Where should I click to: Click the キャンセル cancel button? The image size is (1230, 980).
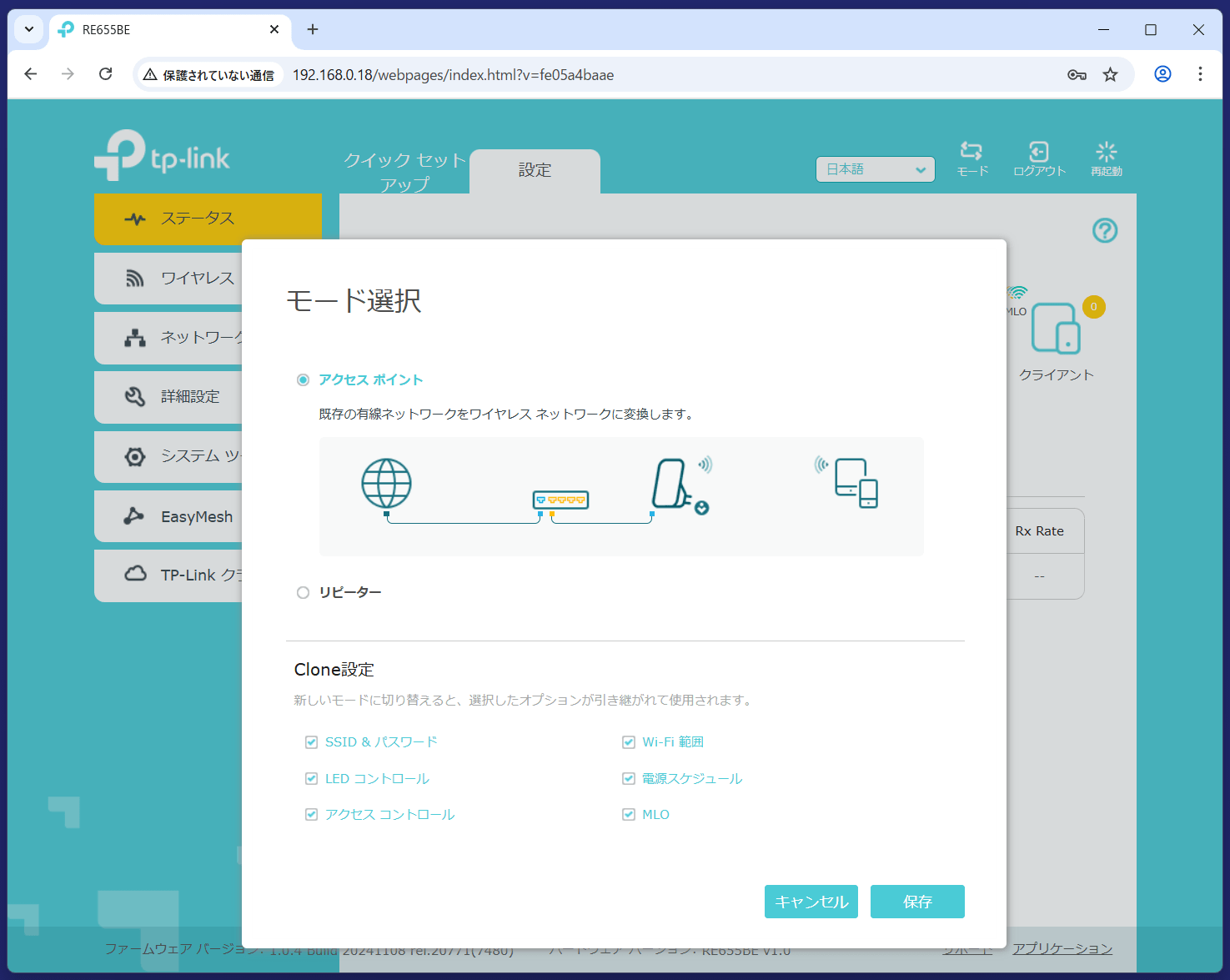coord(811,902)
